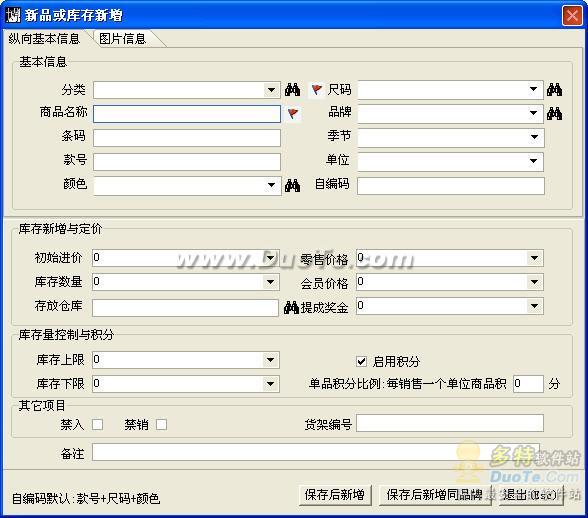Click the 保存后新增同品牌 button
Image resolution: width=588 pixels, height=518 pixels.
click(435, 495)
